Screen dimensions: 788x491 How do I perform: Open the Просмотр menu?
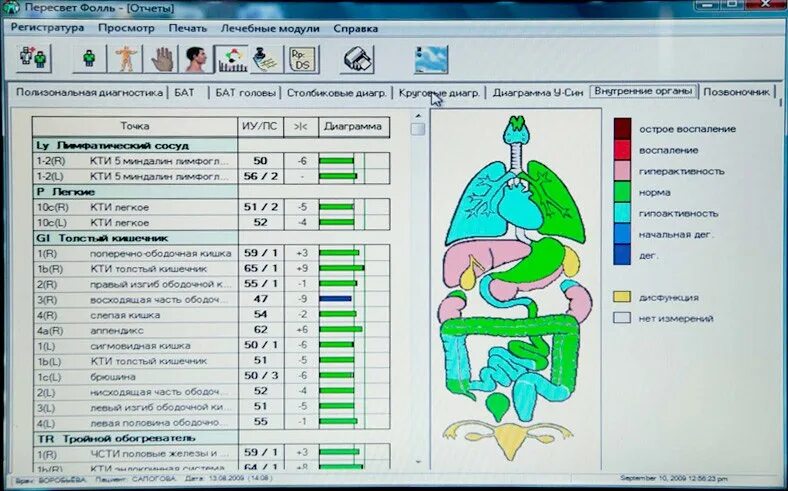(126, 28)
